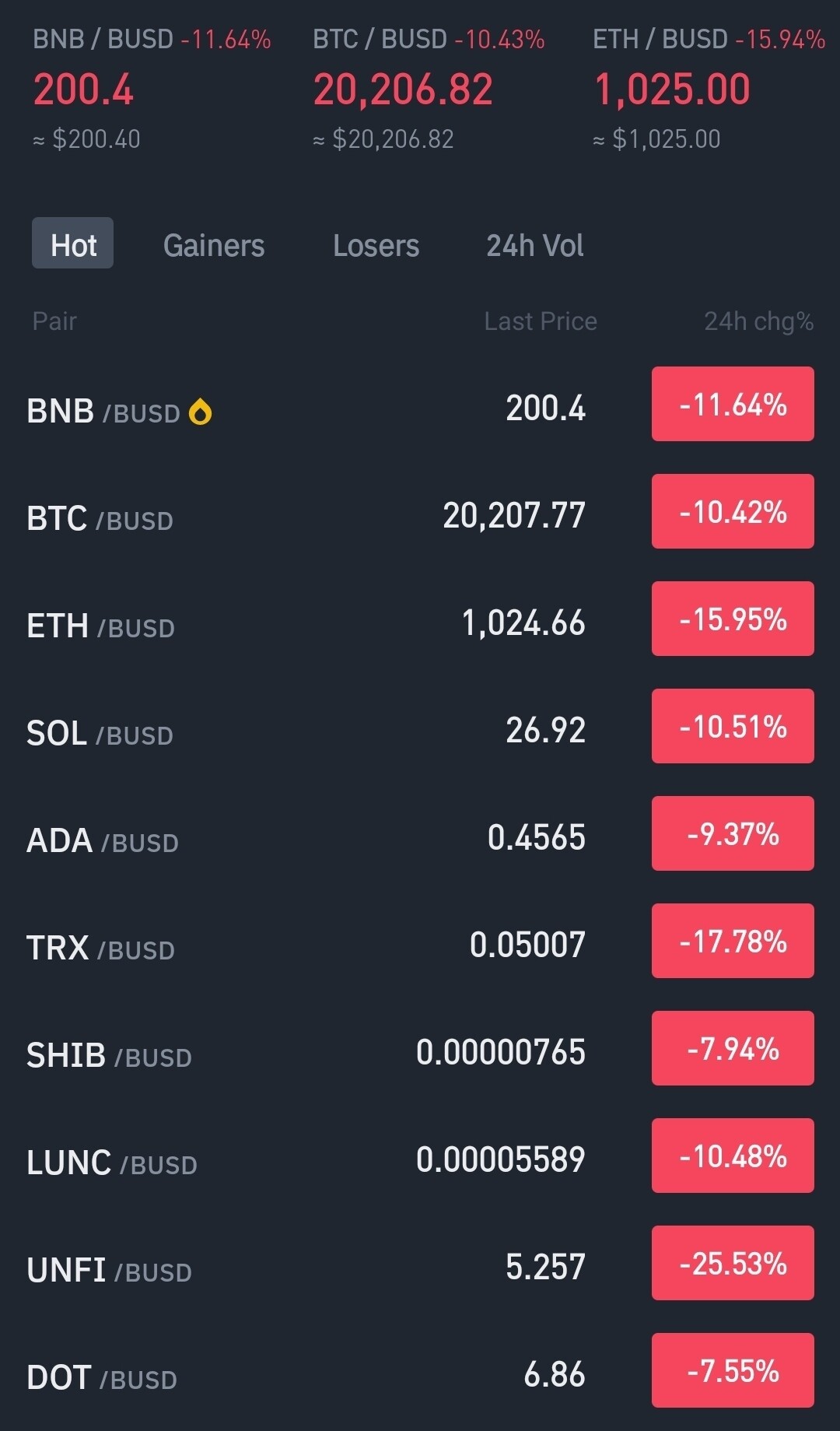Open BTC / BUSD ticker card at top
840x1431 pixels.
pyautogui.click(x=429, y=88)
